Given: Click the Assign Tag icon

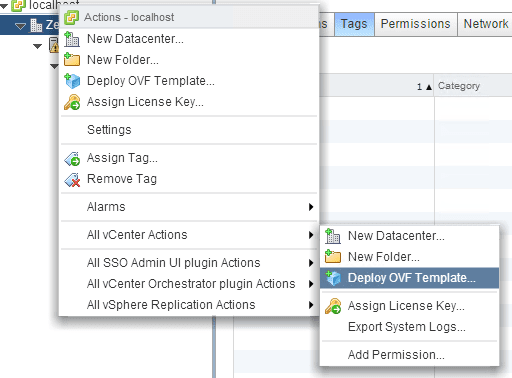Looking at the screenshot, I should pyautogui.click(x=72, y=158).
